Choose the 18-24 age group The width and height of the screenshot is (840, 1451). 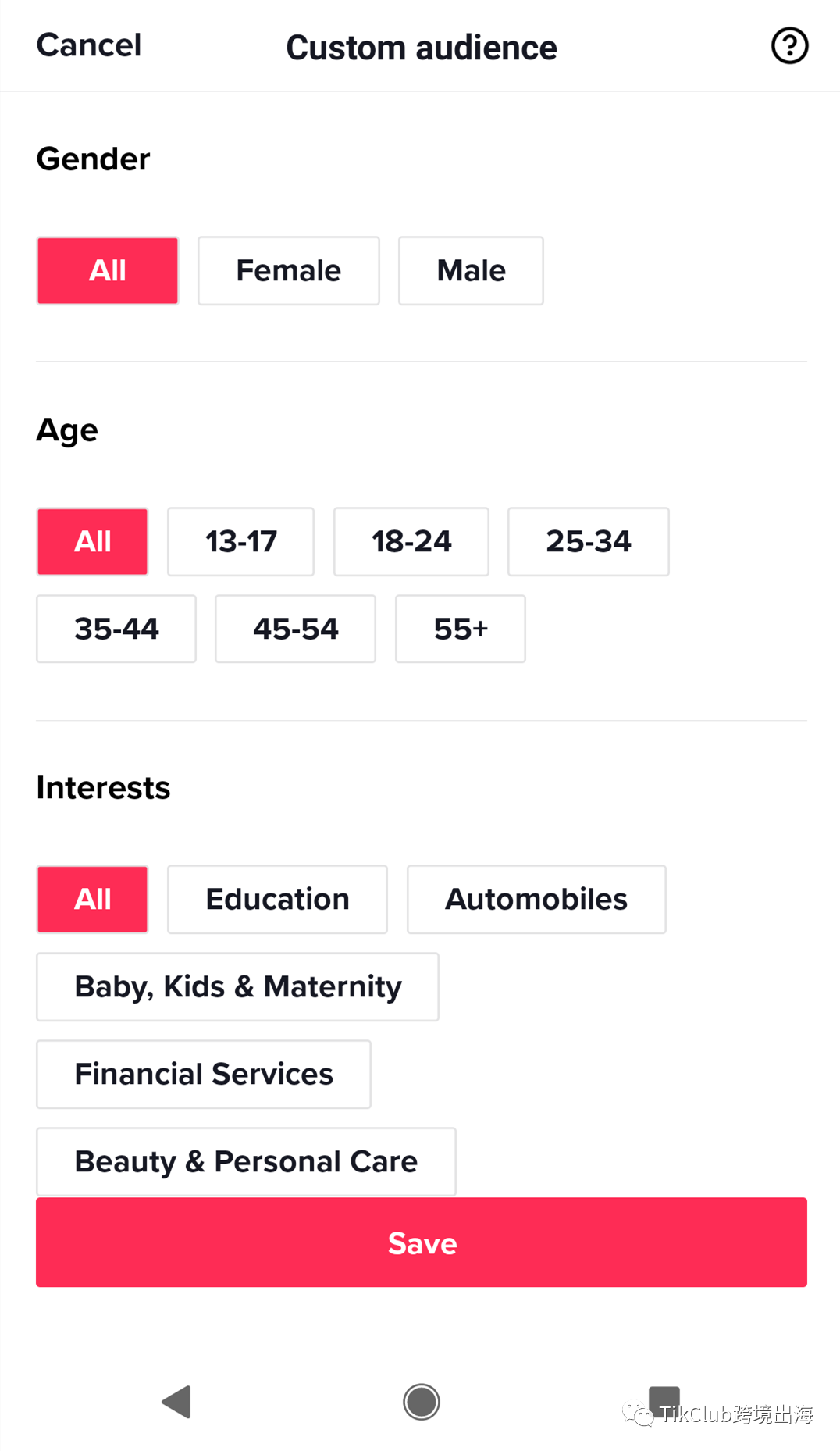click(411, 542)
